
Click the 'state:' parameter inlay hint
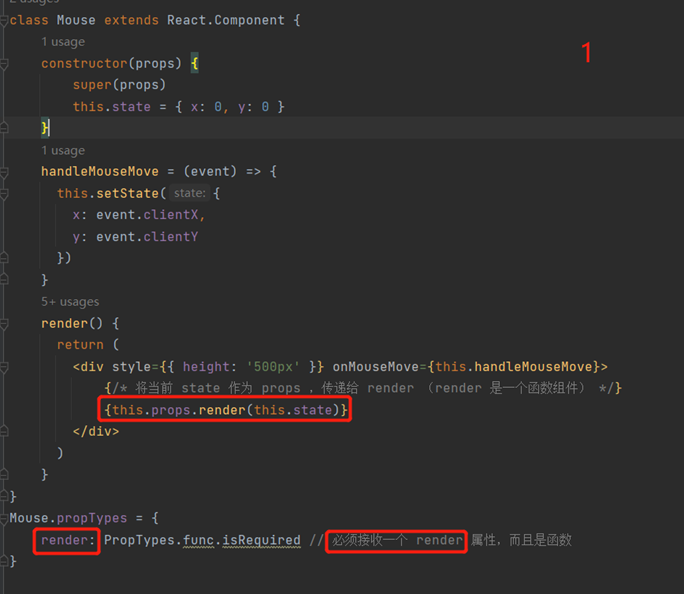coord(189,193)
